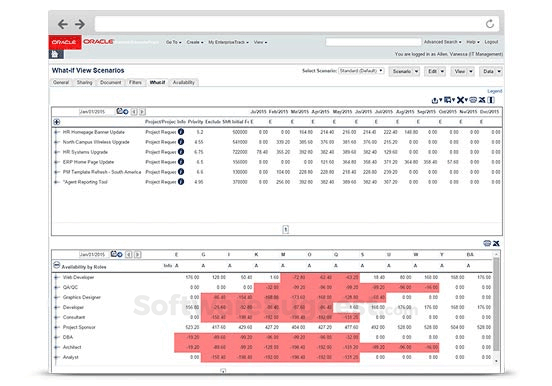The height and width of the screenshot is (386, 552).
Task: Expand the Web Developer role row
Action: [x=56, y=277]
